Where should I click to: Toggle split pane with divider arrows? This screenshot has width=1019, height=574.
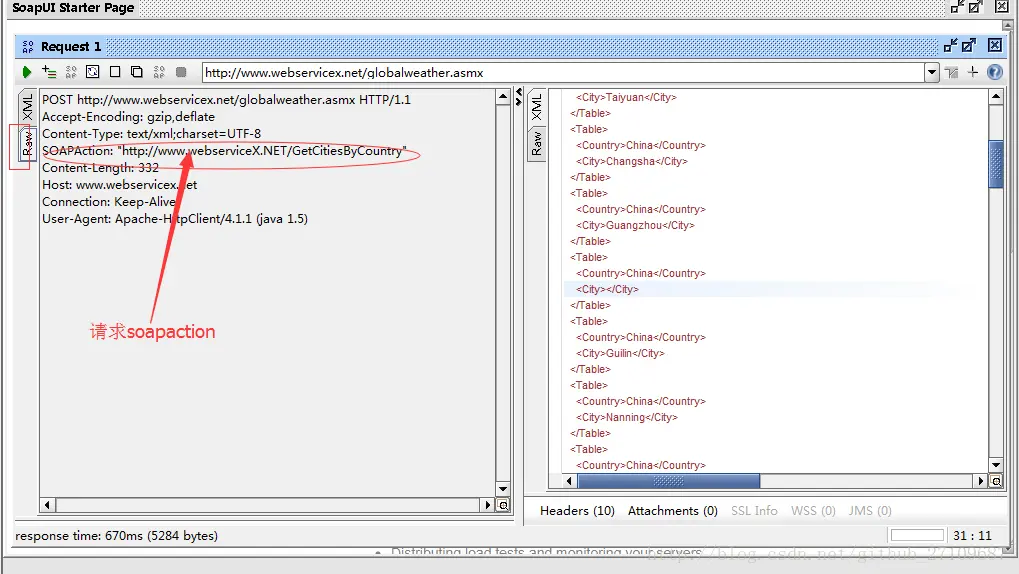pyautogui.click(x=519, y=97)
